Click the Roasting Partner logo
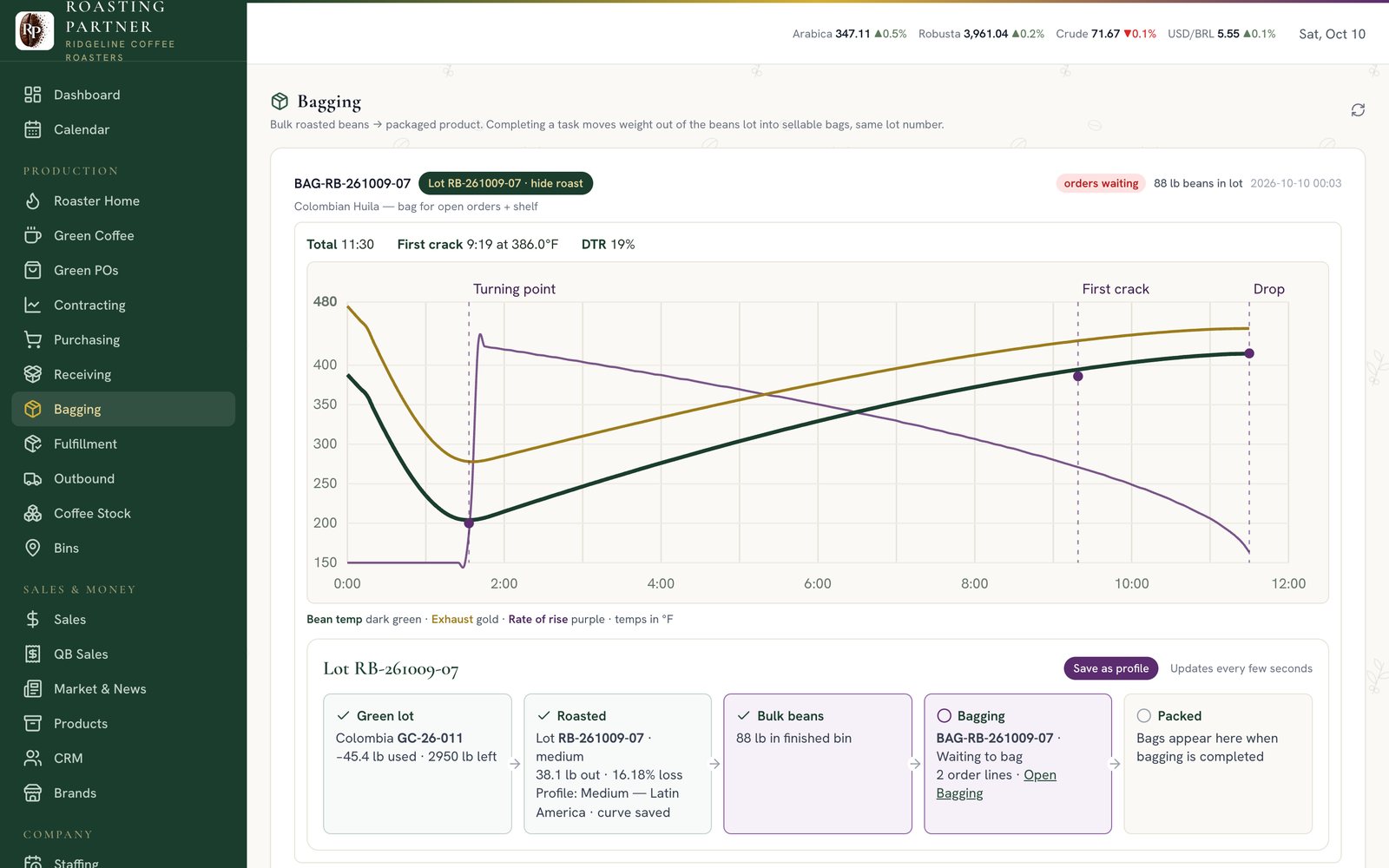Image resolution: width=1389 pixels, height=868 pixels. 35,31
